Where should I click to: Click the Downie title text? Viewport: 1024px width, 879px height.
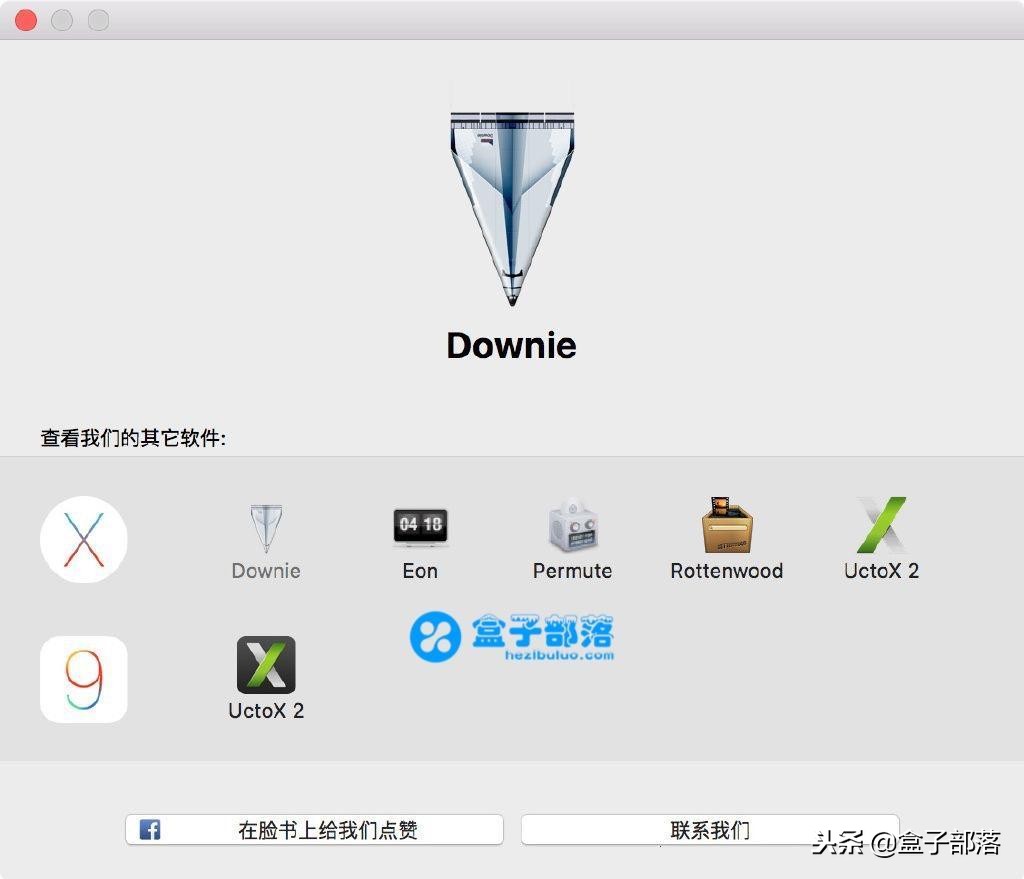511,344
